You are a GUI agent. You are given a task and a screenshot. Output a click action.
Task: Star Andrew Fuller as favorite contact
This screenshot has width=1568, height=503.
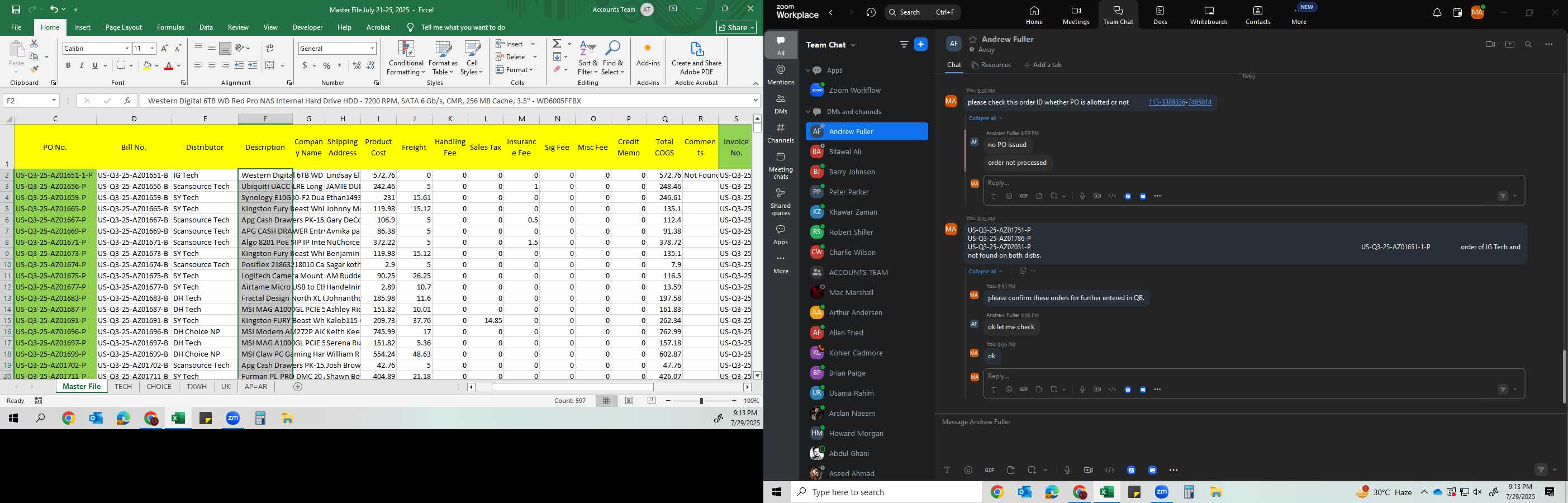click(x=973, y=39)
